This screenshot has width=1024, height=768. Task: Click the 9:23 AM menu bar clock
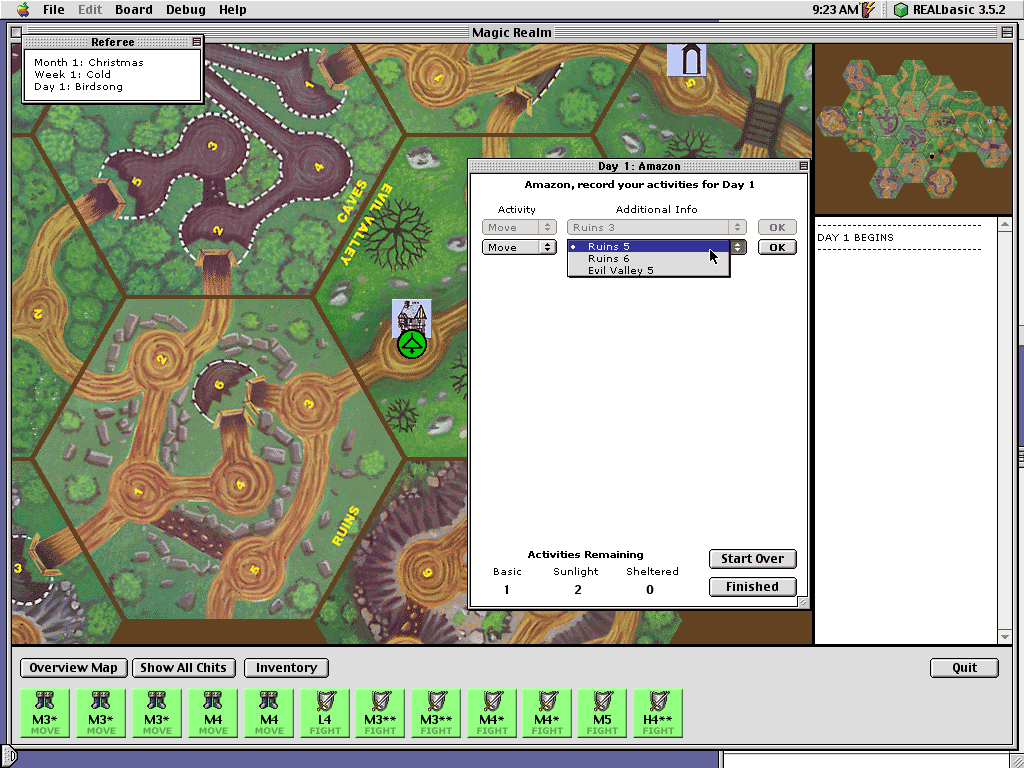(835, 9)
